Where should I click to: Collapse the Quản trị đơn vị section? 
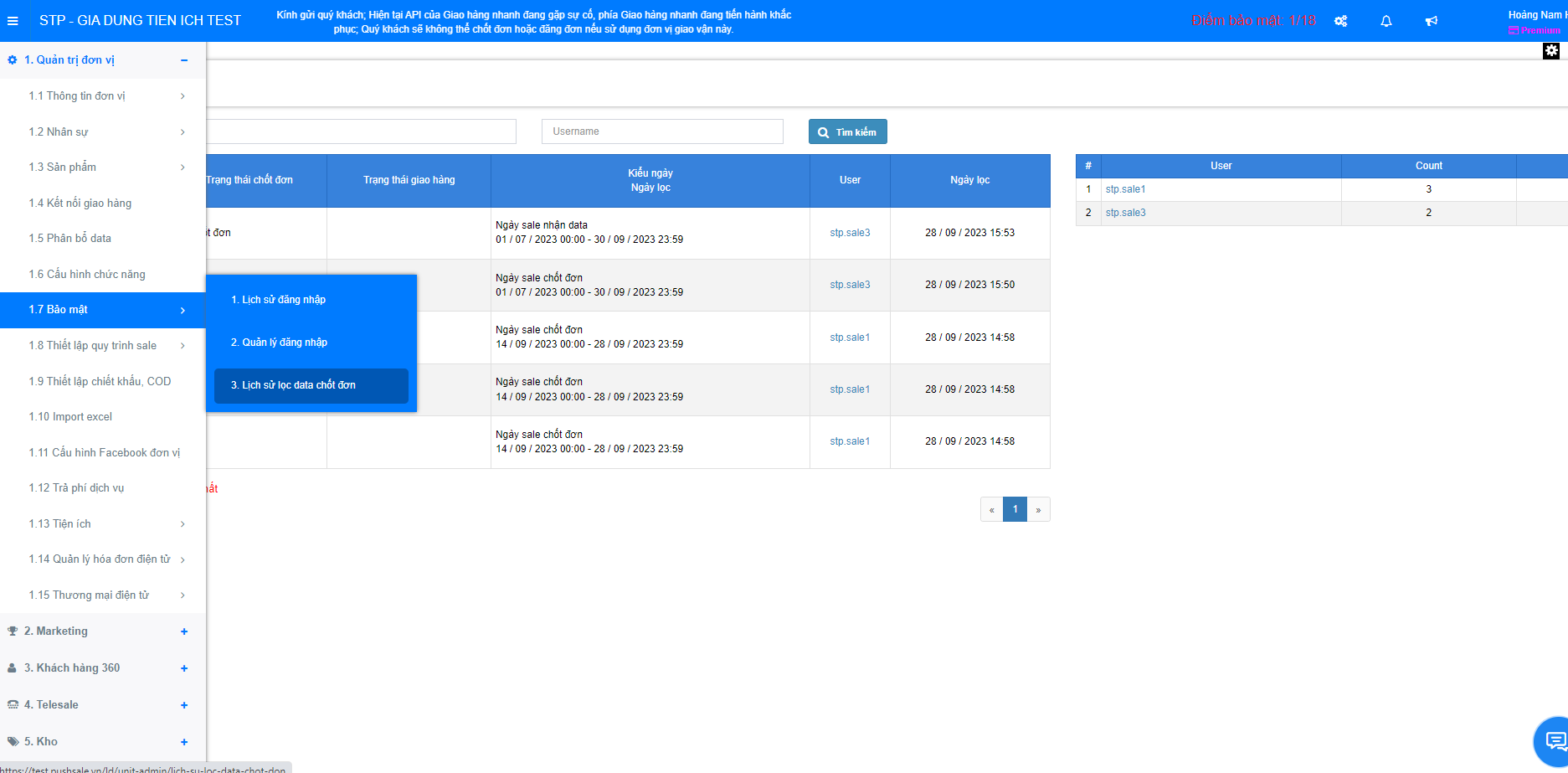[184, 60]
